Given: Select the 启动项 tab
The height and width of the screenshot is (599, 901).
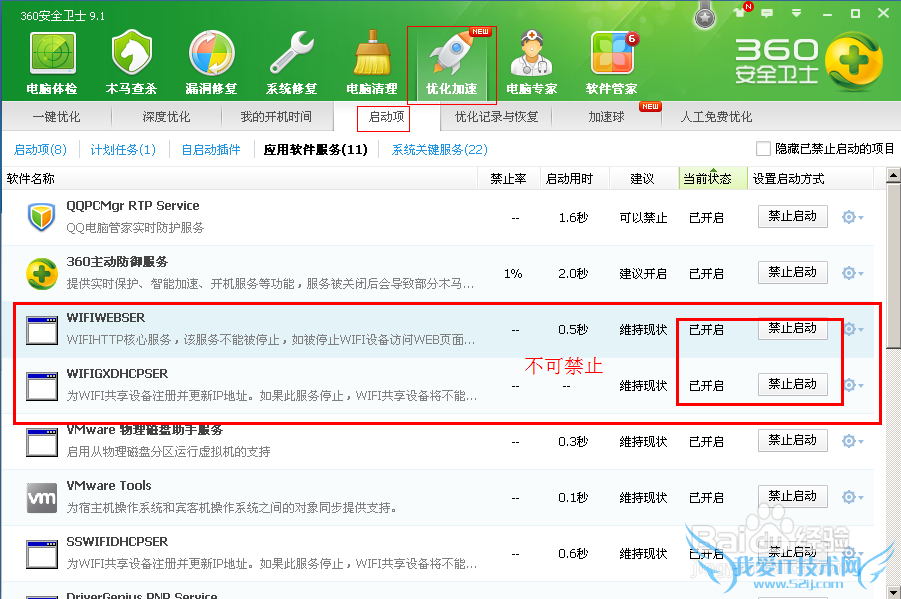Looking at the screenshot, I should pos(386,117).
